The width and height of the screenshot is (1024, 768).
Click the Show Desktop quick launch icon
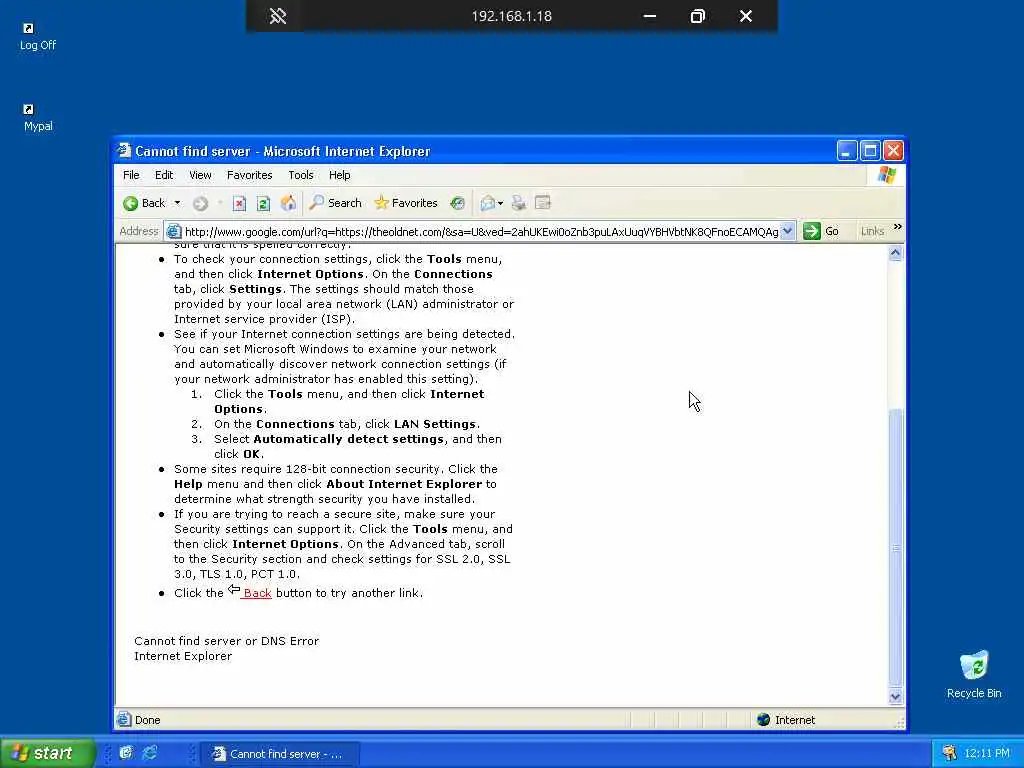[x=126, y=753]
